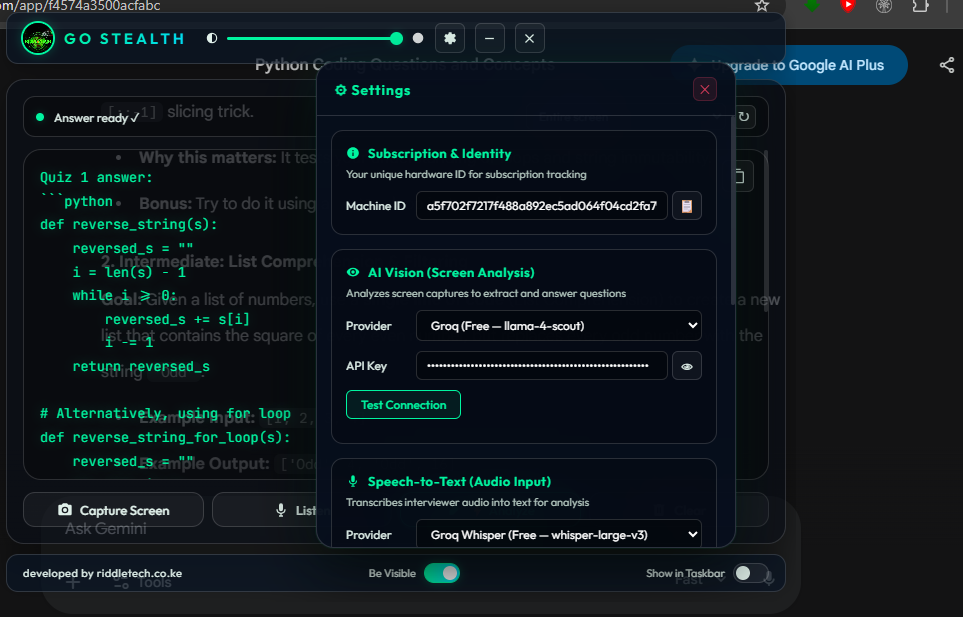Click the opacity slider handle
The width and height of the screenshot is (963, 617).
tap(397, 39)
